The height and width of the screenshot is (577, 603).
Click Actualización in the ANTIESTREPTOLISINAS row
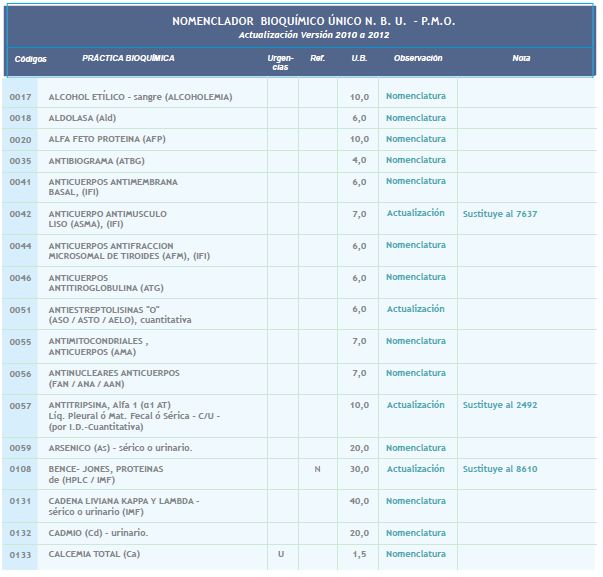pos(416,309)
